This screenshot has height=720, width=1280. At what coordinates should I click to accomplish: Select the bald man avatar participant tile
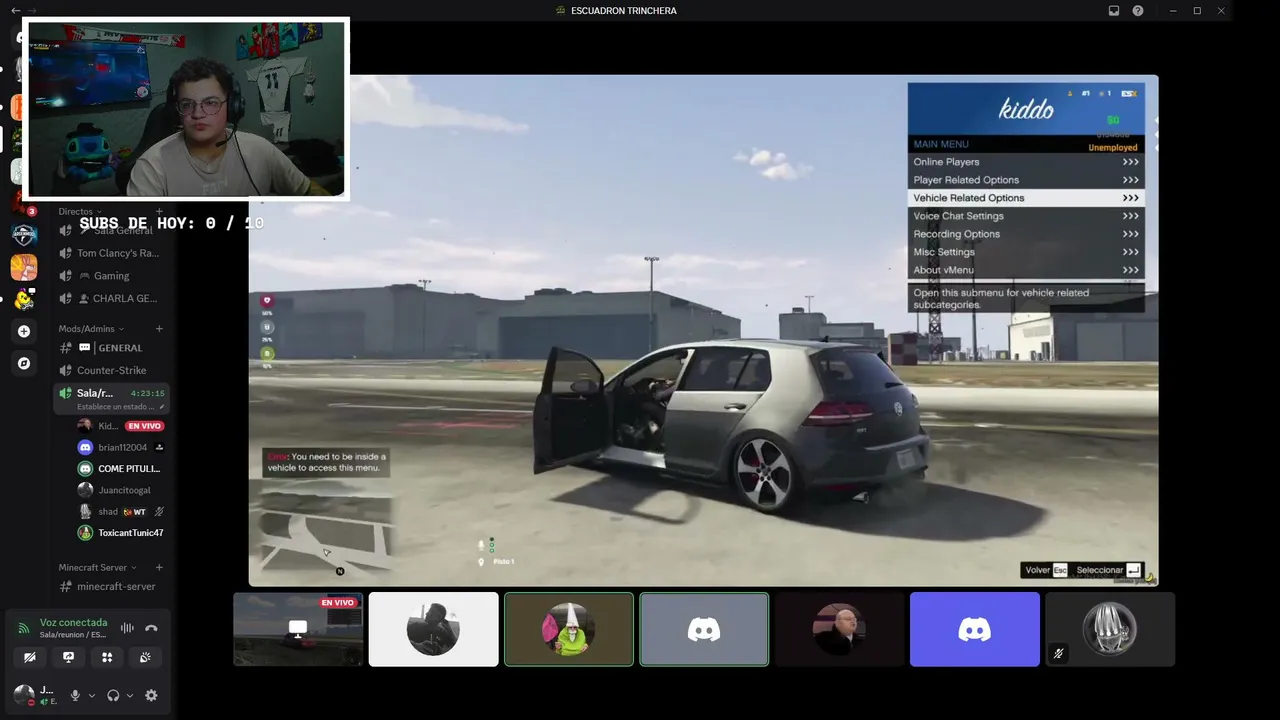coord(839,629)
